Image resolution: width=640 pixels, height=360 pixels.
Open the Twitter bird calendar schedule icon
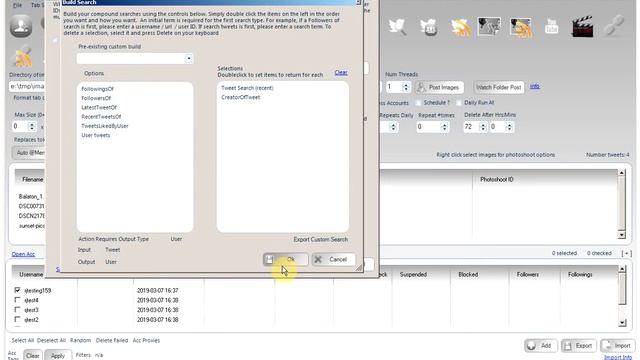coord(429,27)
